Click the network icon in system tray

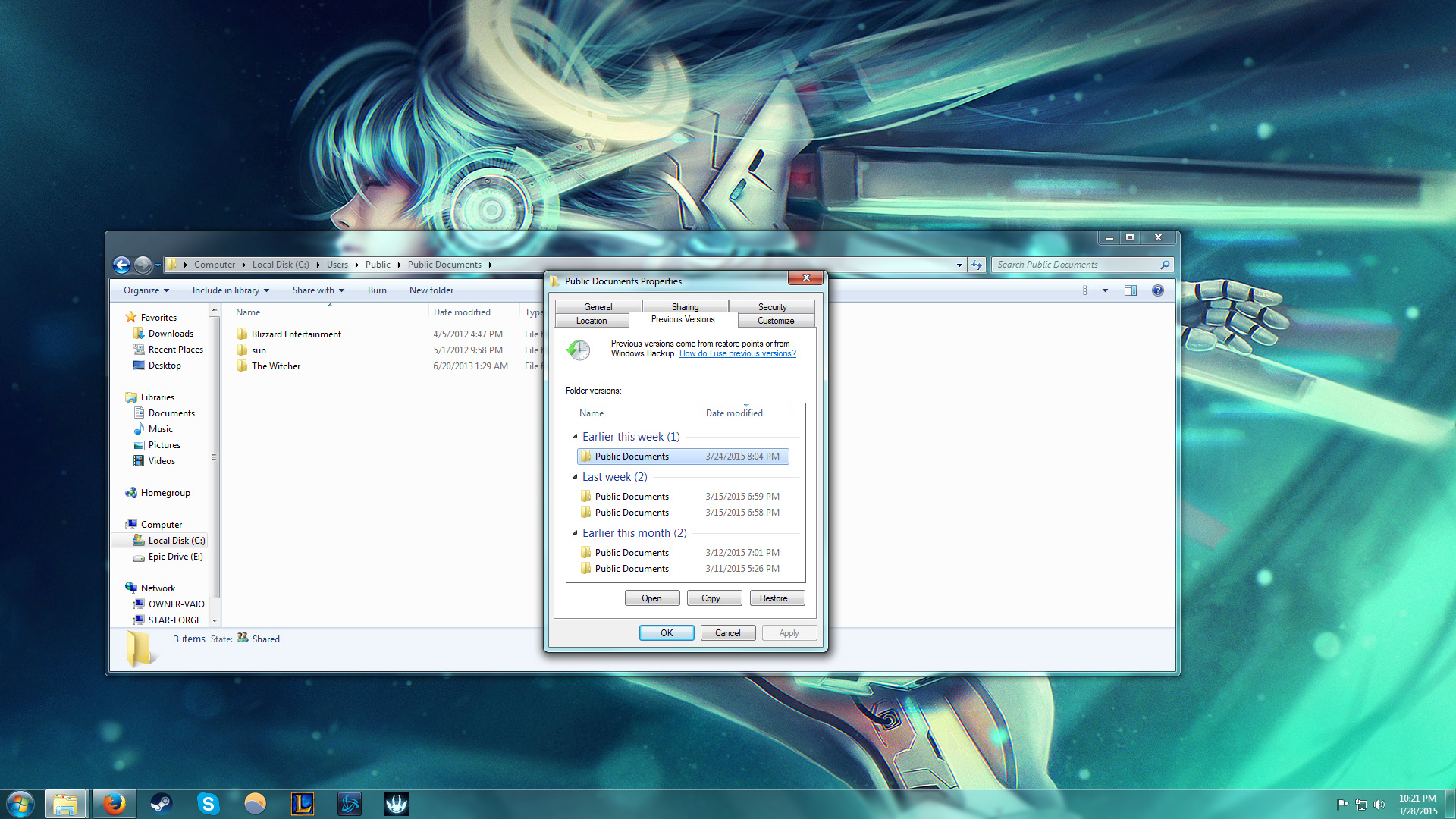[x=1361, y=805]
